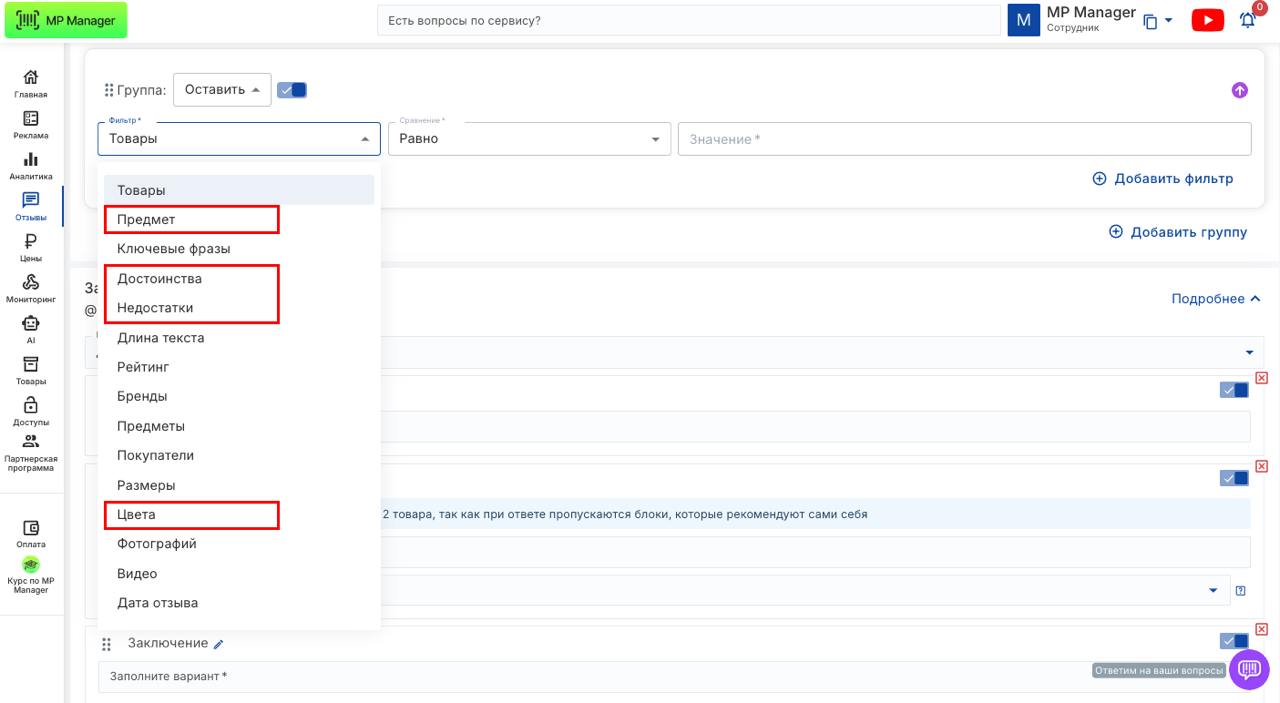
Task: Toggle the Заключение block switch
Action: click(x=1234, y=641)
